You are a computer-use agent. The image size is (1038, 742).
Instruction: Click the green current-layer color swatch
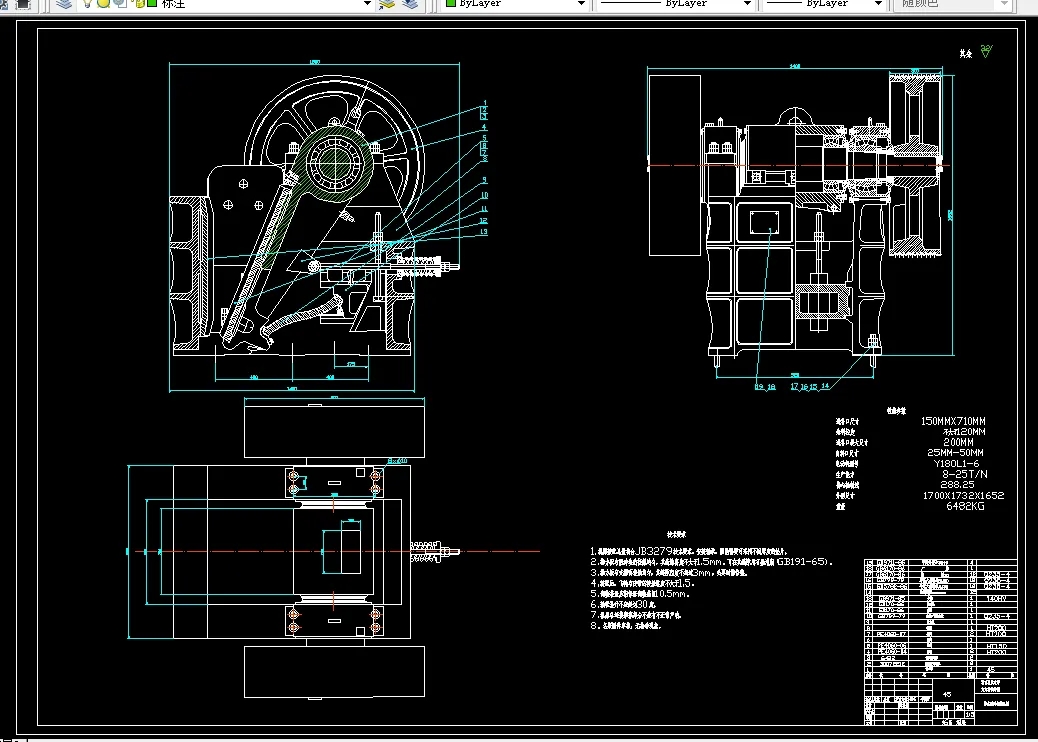(152, 3)
